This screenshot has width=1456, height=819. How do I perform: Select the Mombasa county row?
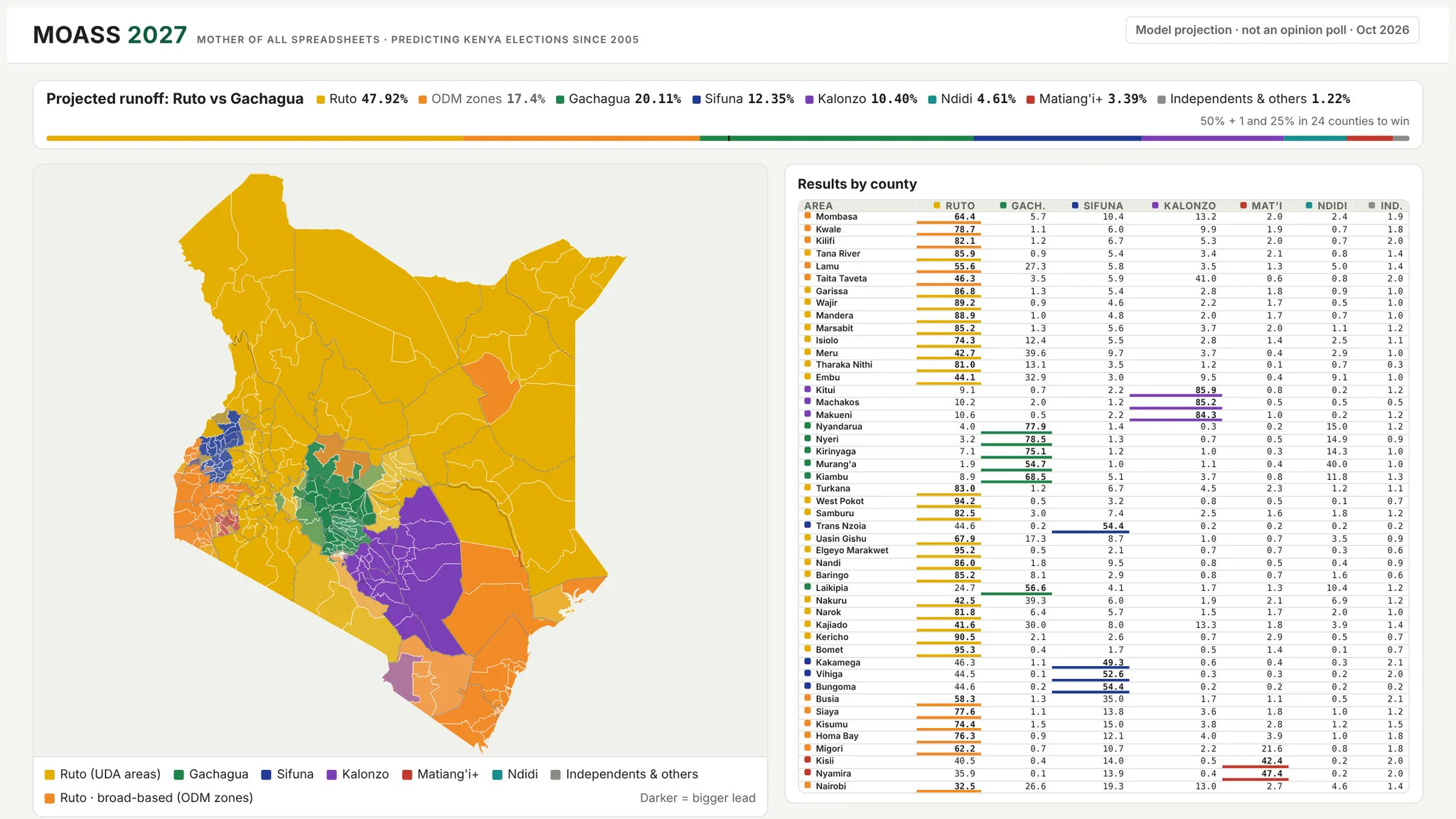click(1103, 217)
